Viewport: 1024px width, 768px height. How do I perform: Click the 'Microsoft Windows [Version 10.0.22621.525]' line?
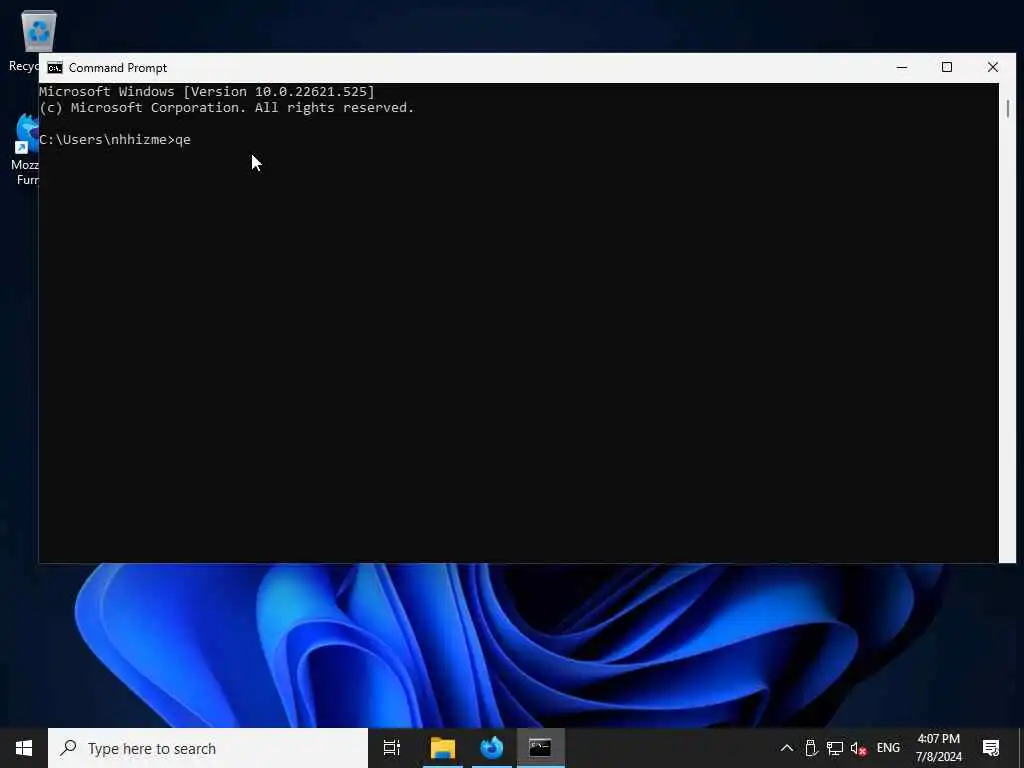pos(207,91)
